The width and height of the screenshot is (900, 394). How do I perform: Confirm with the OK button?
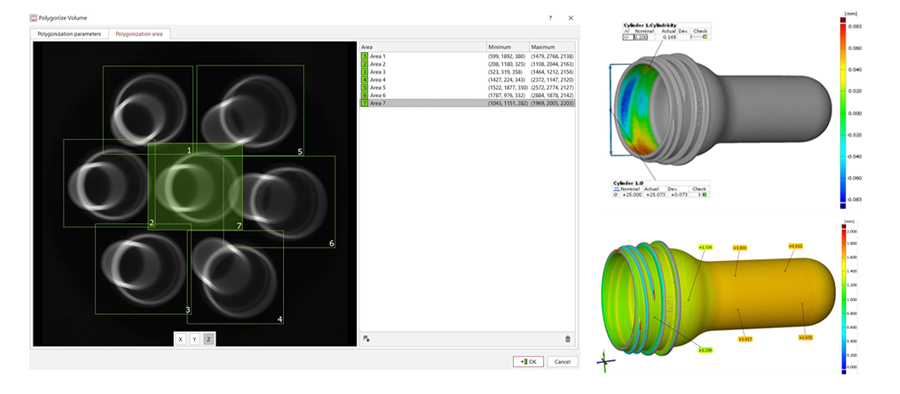[528, 362]
